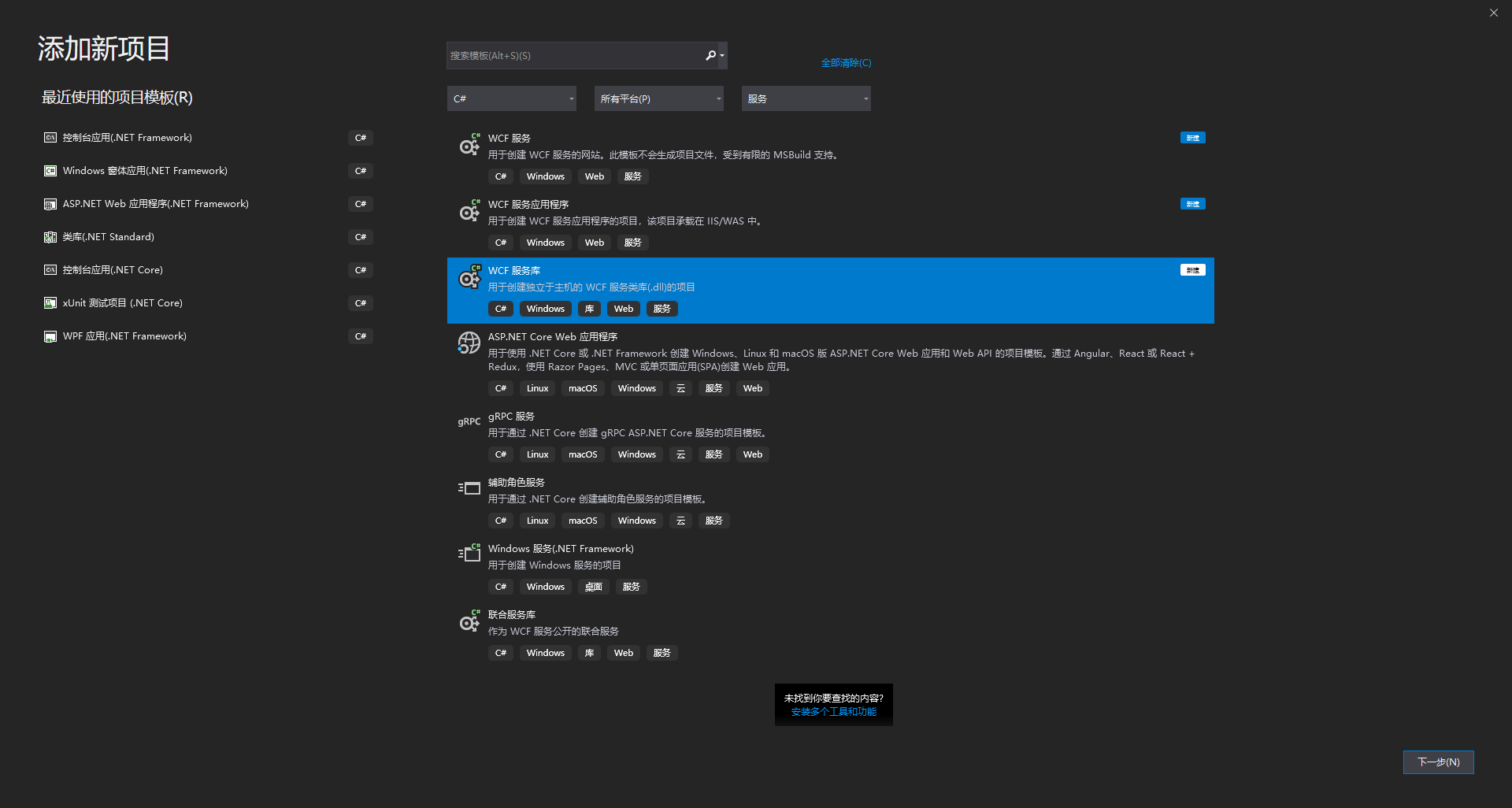This screenshot has width=1512, height=808.
Task: Click the 服务 tag under 辅助角色服务
Action: coord(714,521)
